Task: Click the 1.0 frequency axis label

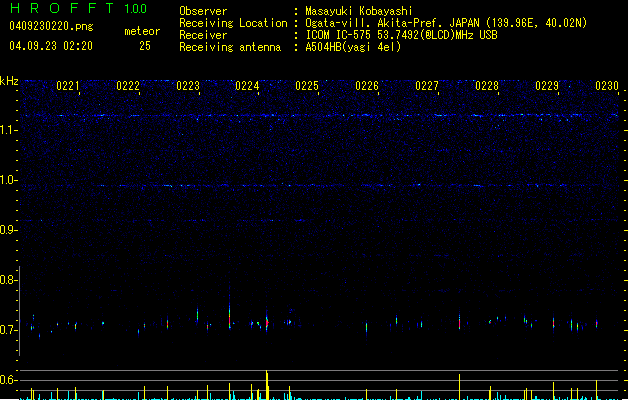Action: pyautogui.click(x=9, y=180)
